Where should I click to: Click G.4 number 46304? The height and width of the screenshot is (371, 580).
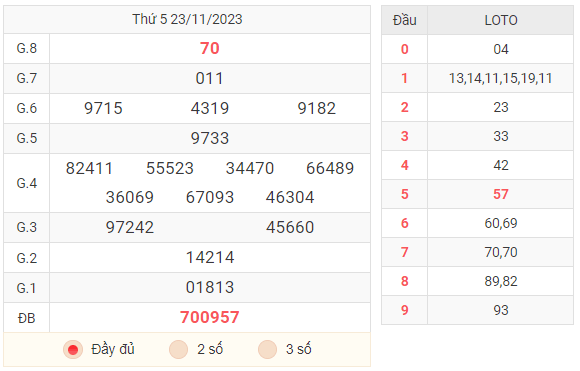(290, 197)
